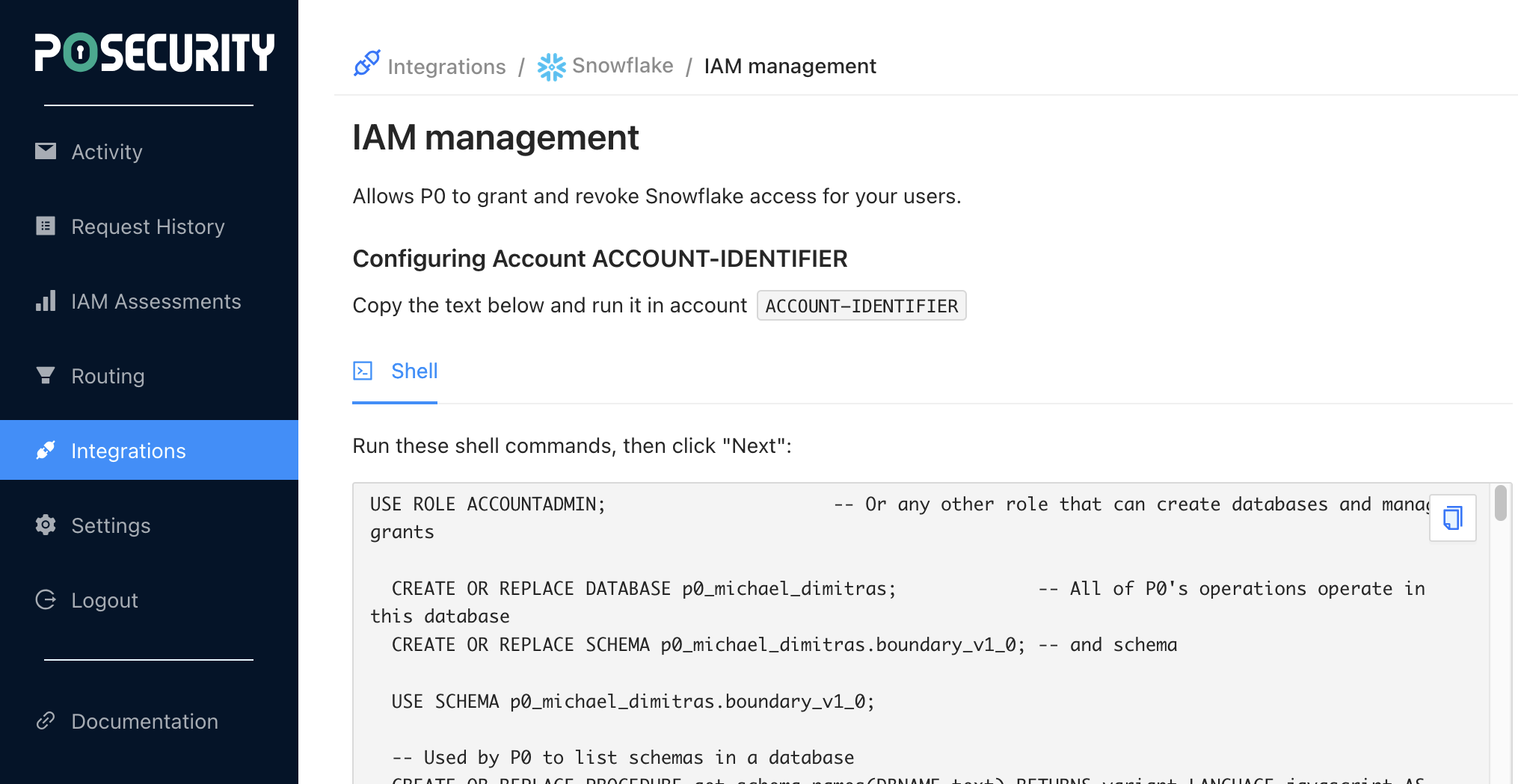Navigate to Snowflake breadcrumb link

[x=622, y=66]
